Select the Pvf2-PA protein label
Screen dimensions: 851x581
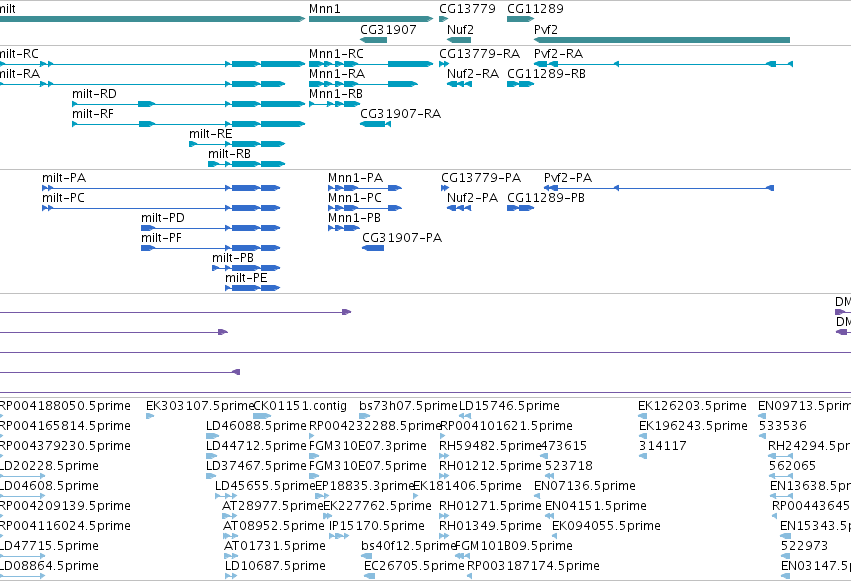coord(568,178)
